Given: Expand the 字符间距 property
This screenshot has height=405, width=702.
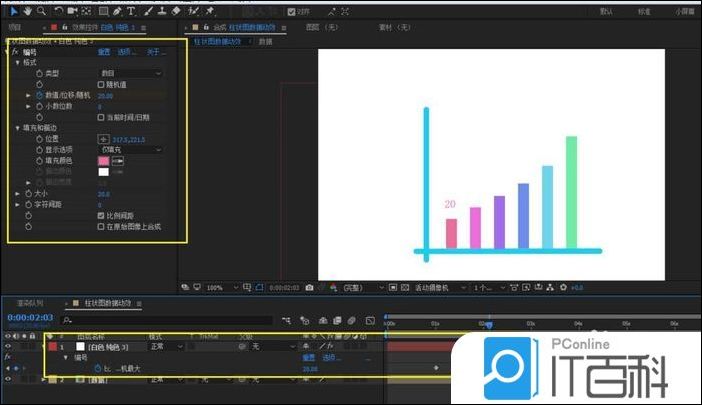Looking at the screenshot, I should pyautogui.click(x=17, y=205).
